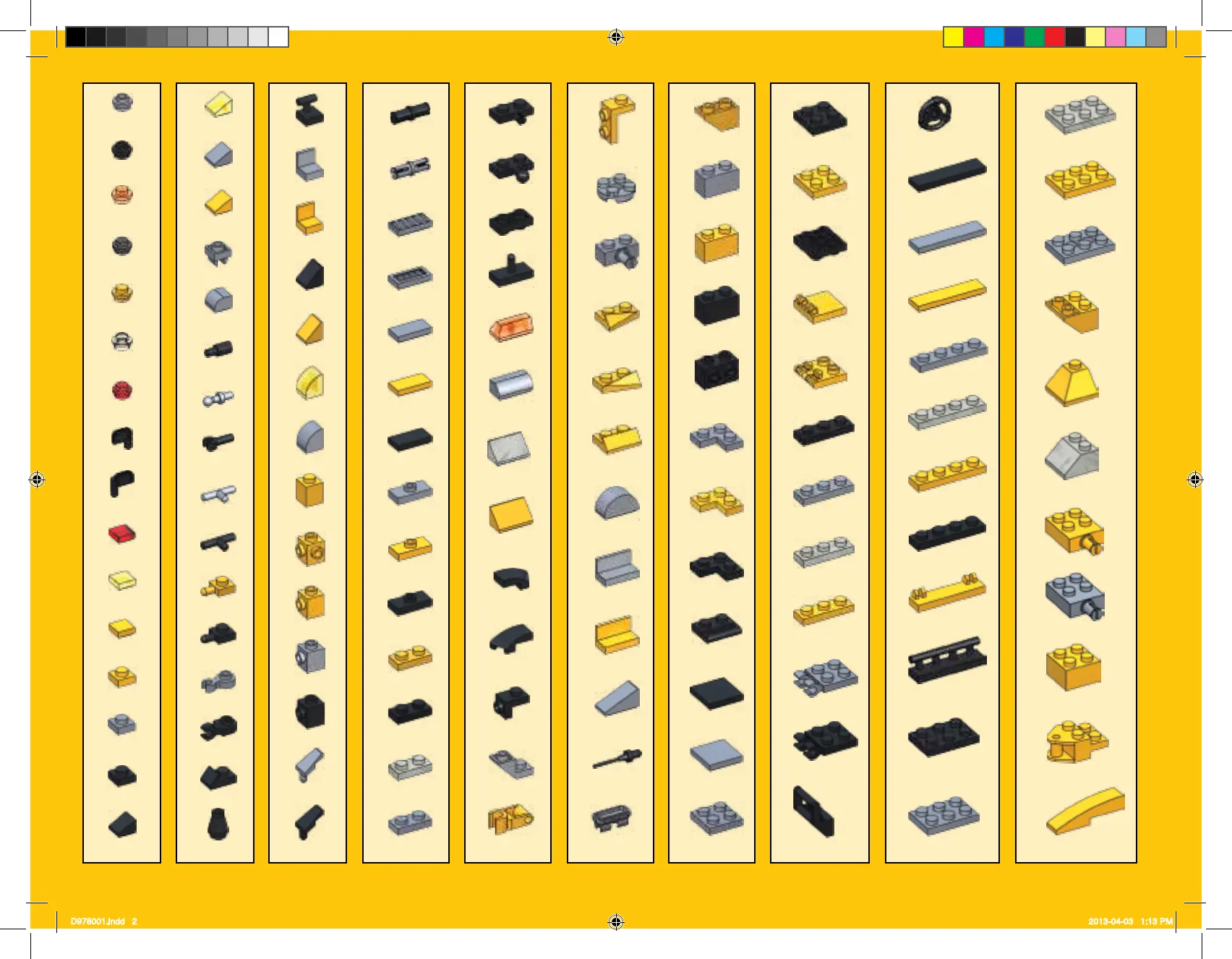The height and width of the screenshot is (959, 1232).
Task: Click the red swatch in the color bar
Action: tap(1055, 37)
